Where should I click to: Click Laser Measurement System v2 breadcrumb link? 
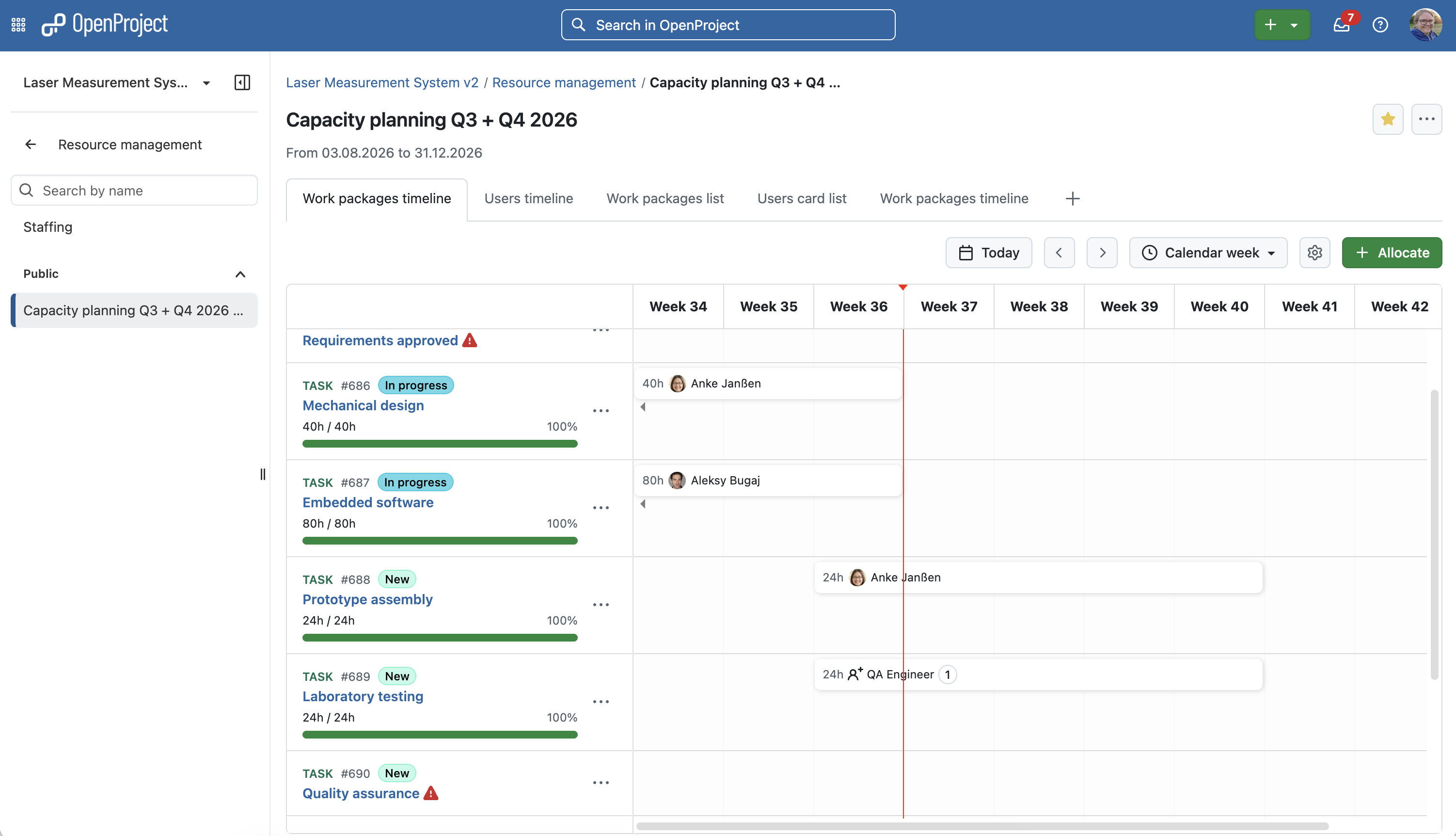click(x=382, y=83)
